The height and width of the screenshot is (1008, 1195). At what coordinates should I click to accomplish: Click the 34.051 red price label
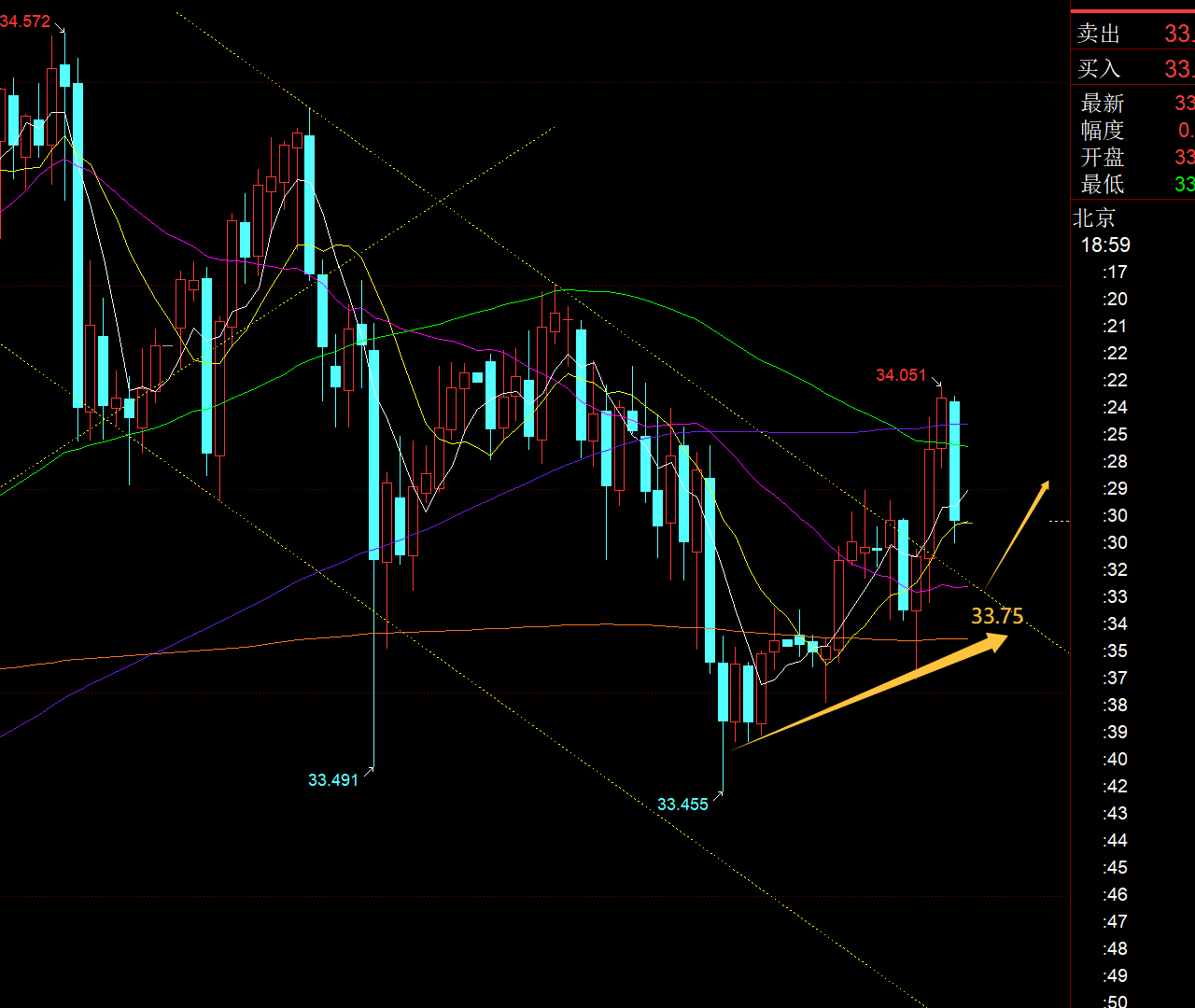click(x=900, y=375)
